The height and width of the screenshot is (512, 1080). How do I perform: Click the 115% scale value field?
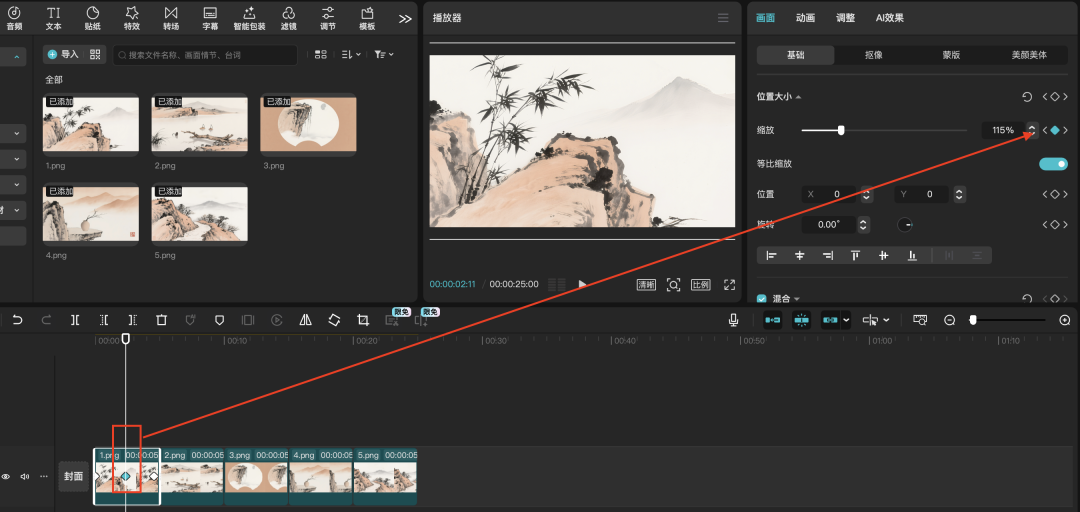click(1003, 130)
